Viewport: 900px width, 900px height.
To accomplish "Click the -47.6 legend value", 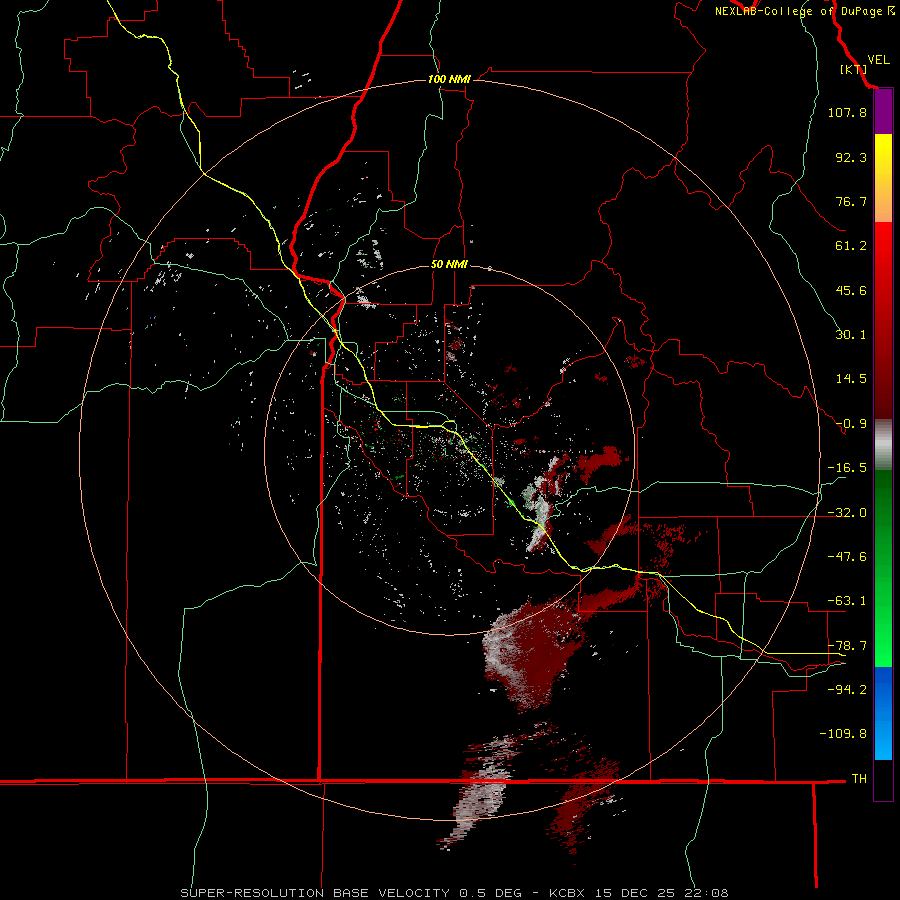I will [x=847, y=557].
